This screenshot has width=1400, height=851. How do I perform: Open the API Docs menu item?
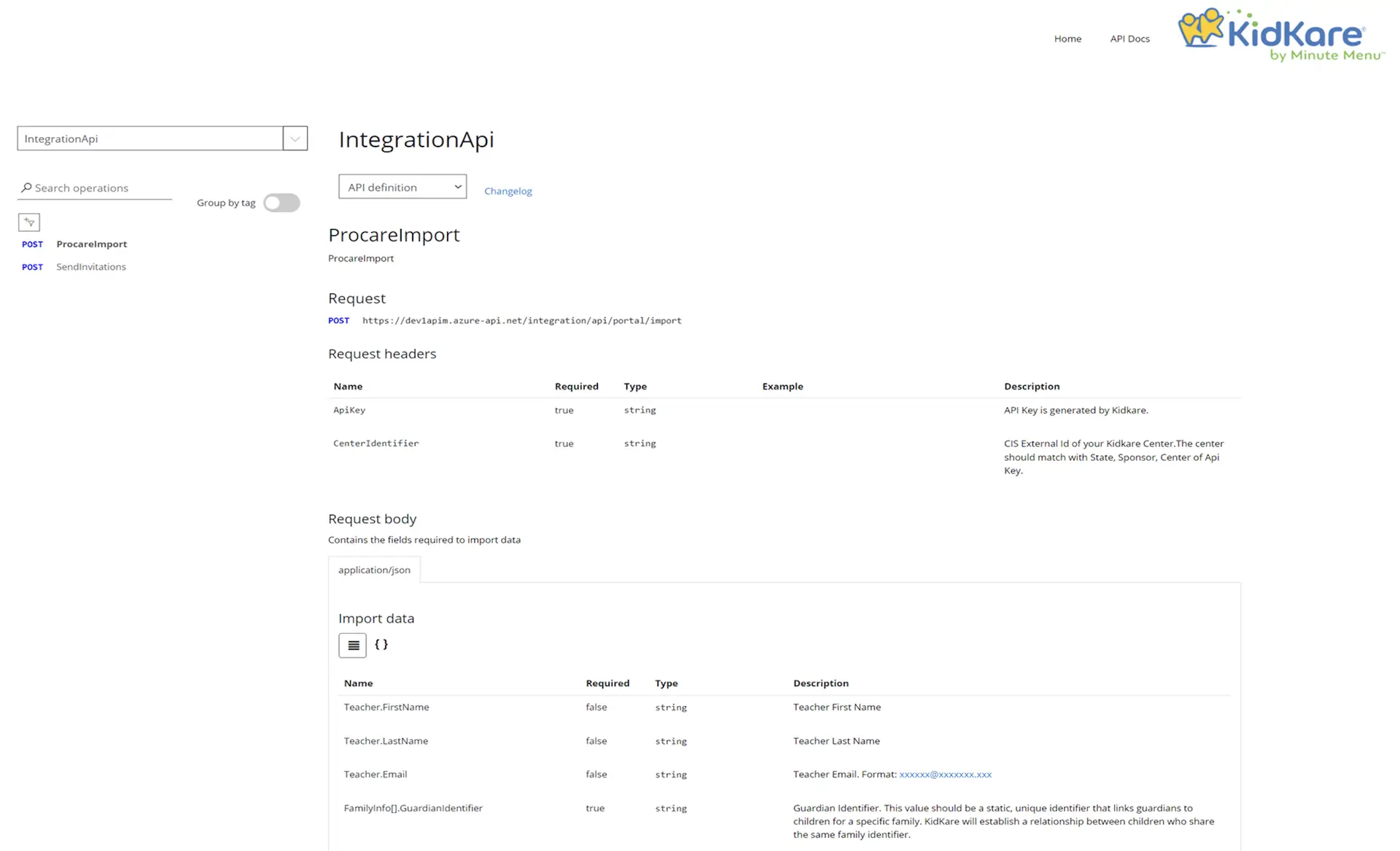click(1129, 39)
